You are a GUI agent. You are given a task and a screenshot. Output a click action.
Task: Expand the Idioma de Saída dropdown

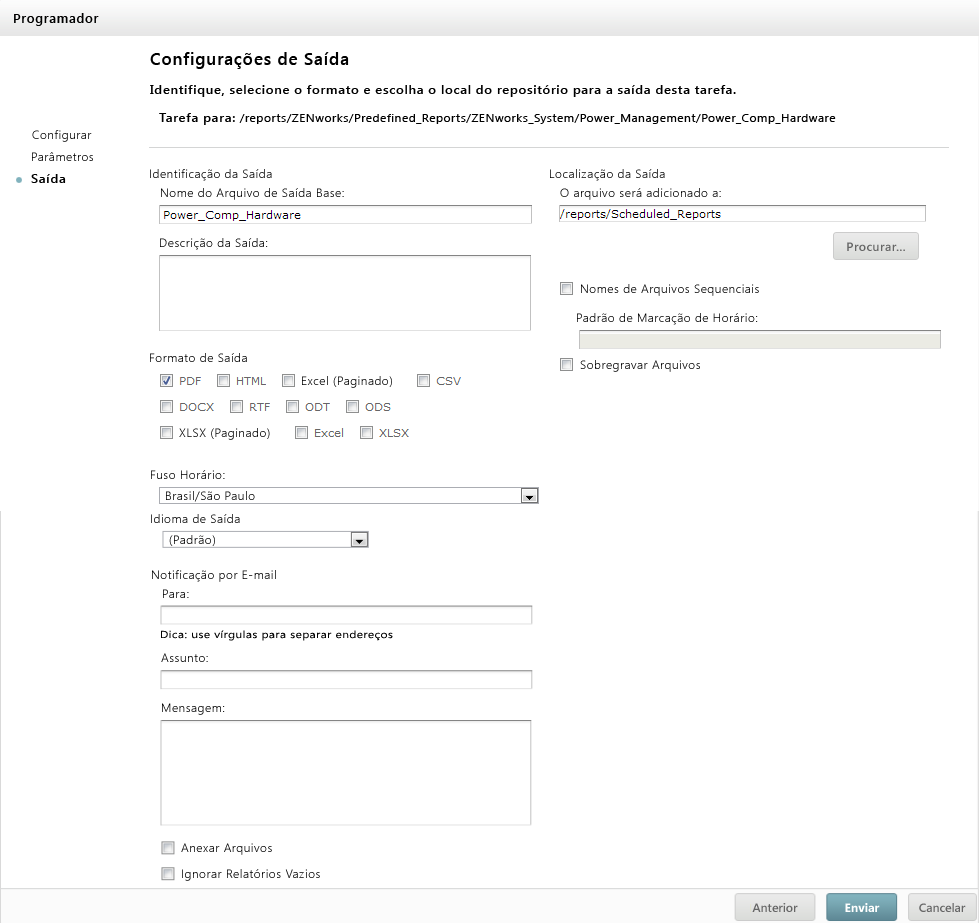tap(360, 540)
